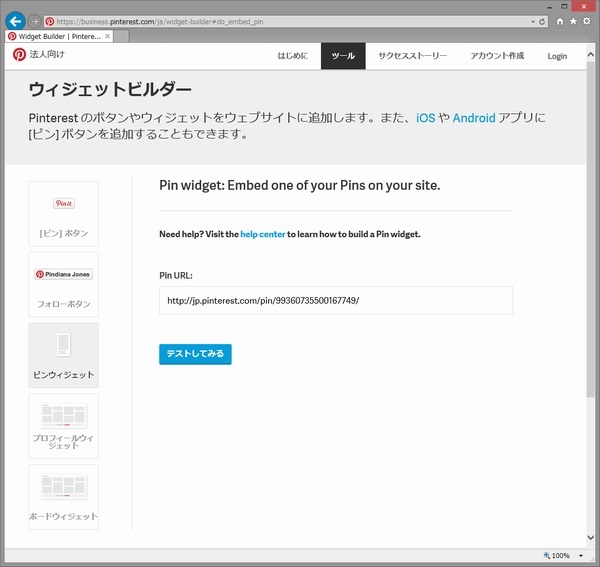This screenshot has width=600, height=567.
Task: Open the browser home icon
Action: click(x=560, y=21)
